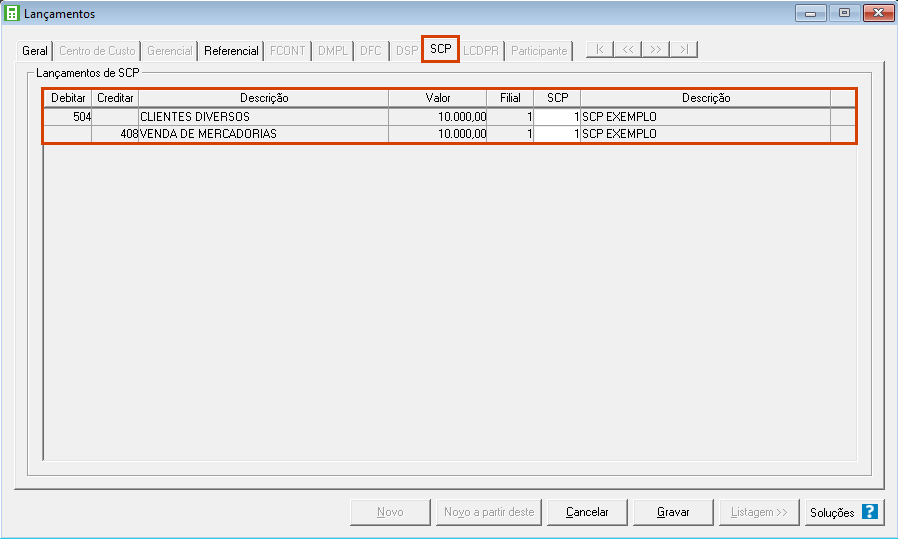This screenshot has width=898, height=539.
Task: Switch to the Geral tab
Action: 35,51
